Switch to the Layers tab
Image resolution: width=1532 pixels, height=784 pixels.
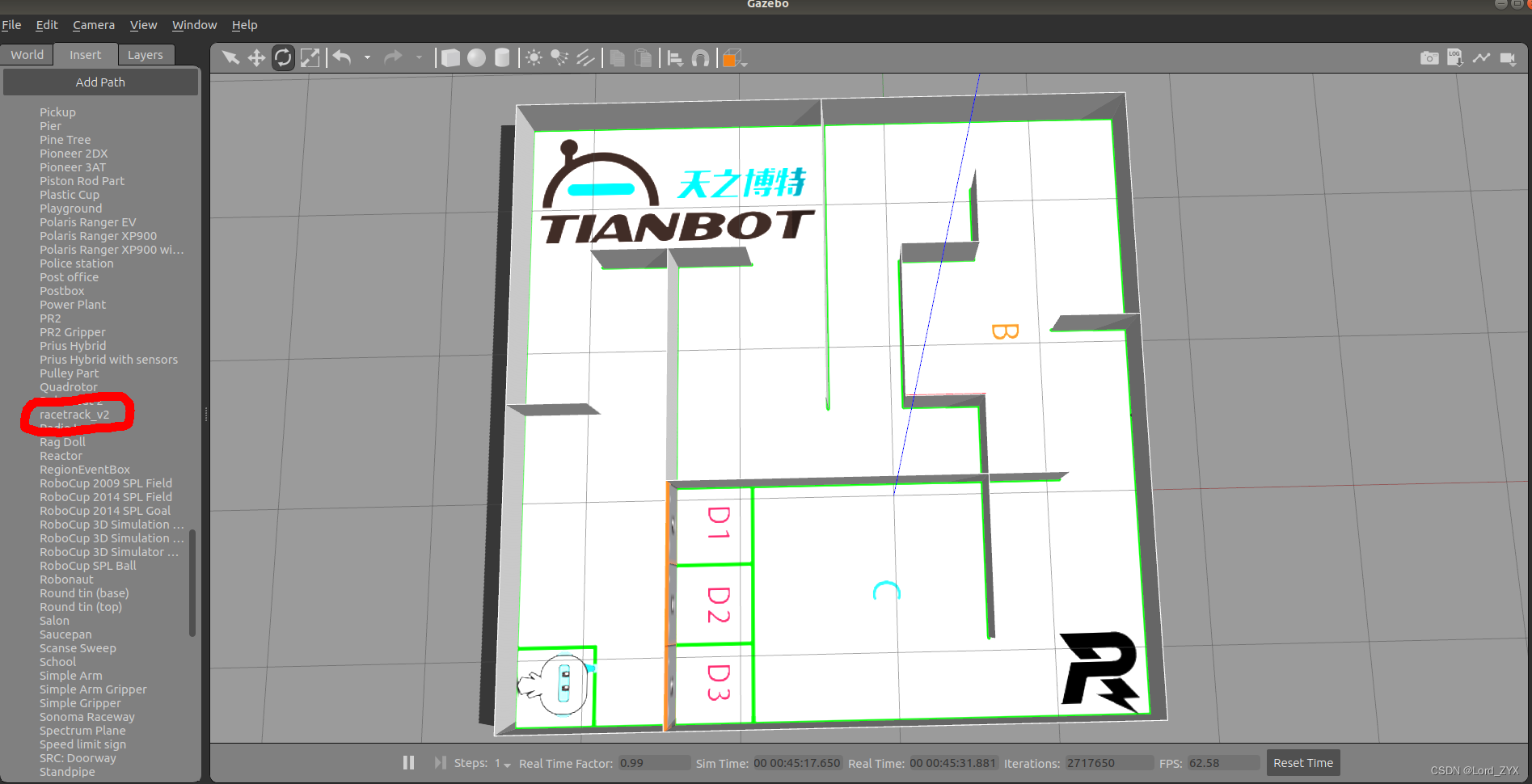click(x=146, y=54)
